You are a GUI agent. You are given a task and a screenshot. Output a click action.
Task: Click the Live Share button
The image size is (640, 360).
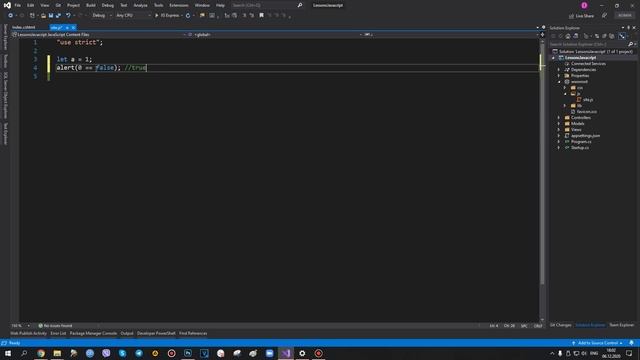coord(581,16)
